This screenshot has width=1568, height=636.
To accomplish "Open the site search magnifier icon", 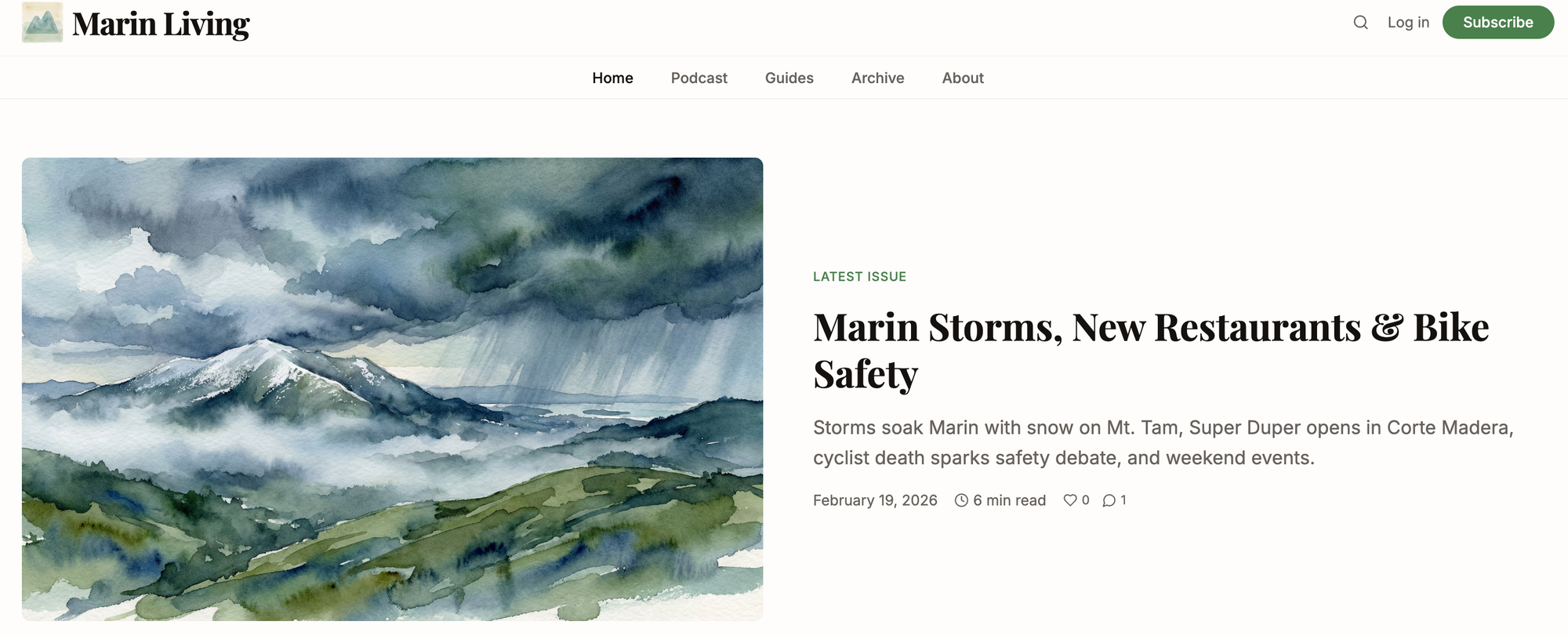I will [1360, 23].
